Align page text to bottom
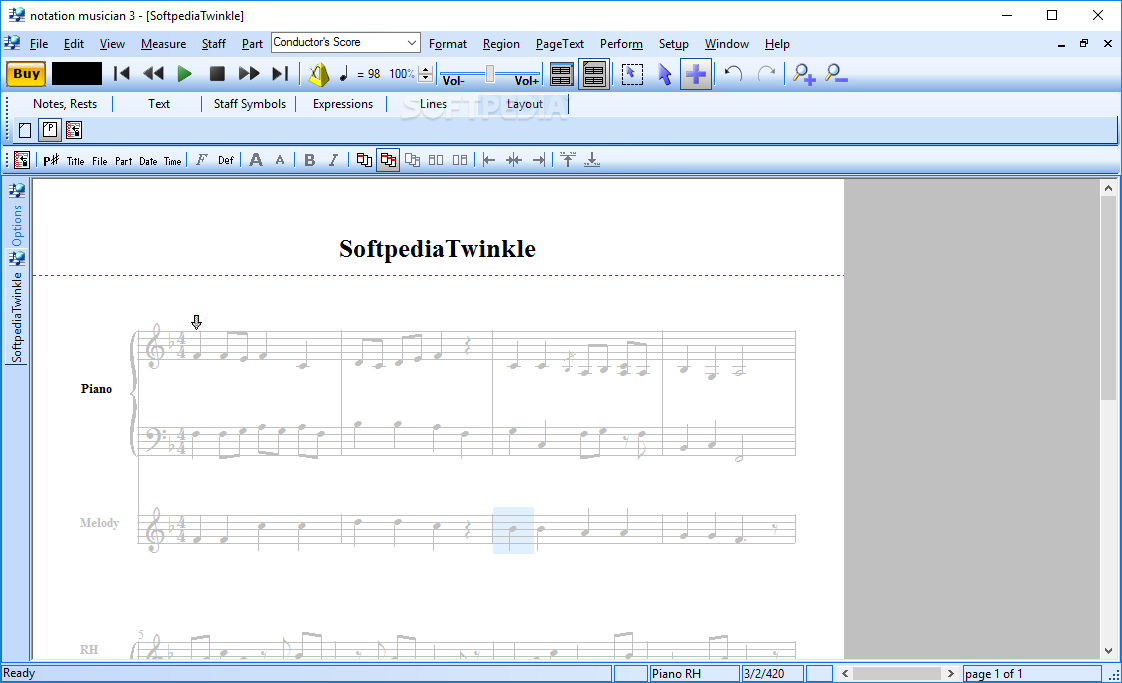Screen dimensions: 1122x683 pos(592,160)
